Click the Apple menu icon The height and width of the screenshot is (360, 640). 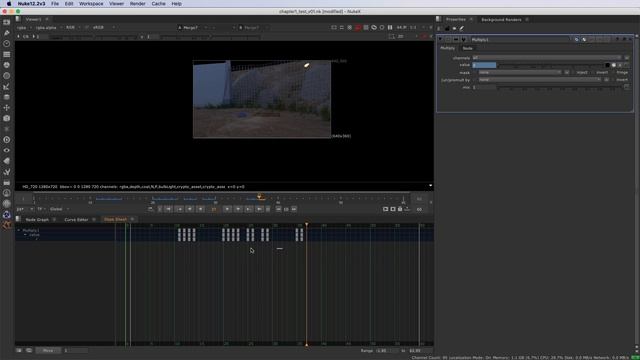point(9,4)
